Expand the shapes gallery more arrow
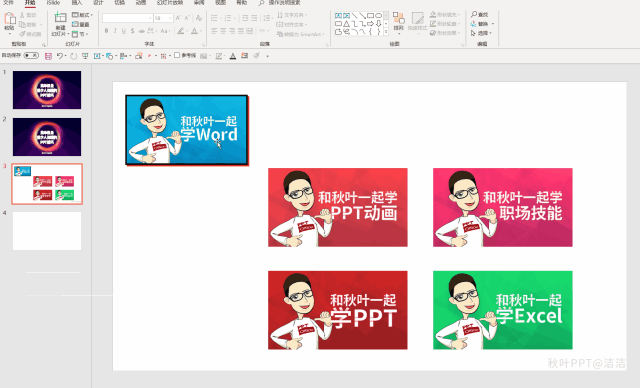This screenshot has height=388, width=640. (386, 32)
